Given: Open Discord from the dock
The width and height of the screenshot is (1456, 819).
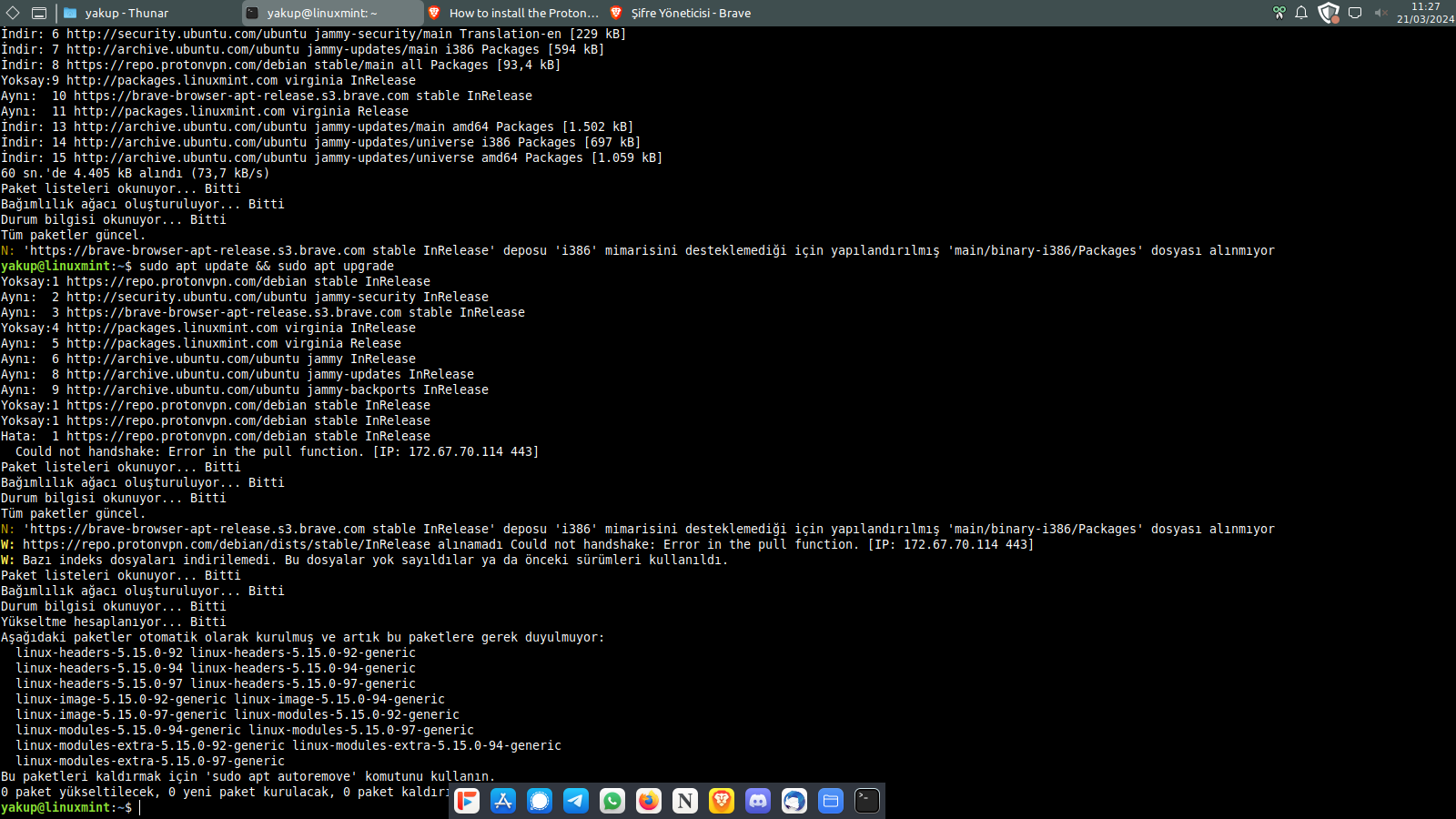Looking at the screenshot, I should coord(758,801).
